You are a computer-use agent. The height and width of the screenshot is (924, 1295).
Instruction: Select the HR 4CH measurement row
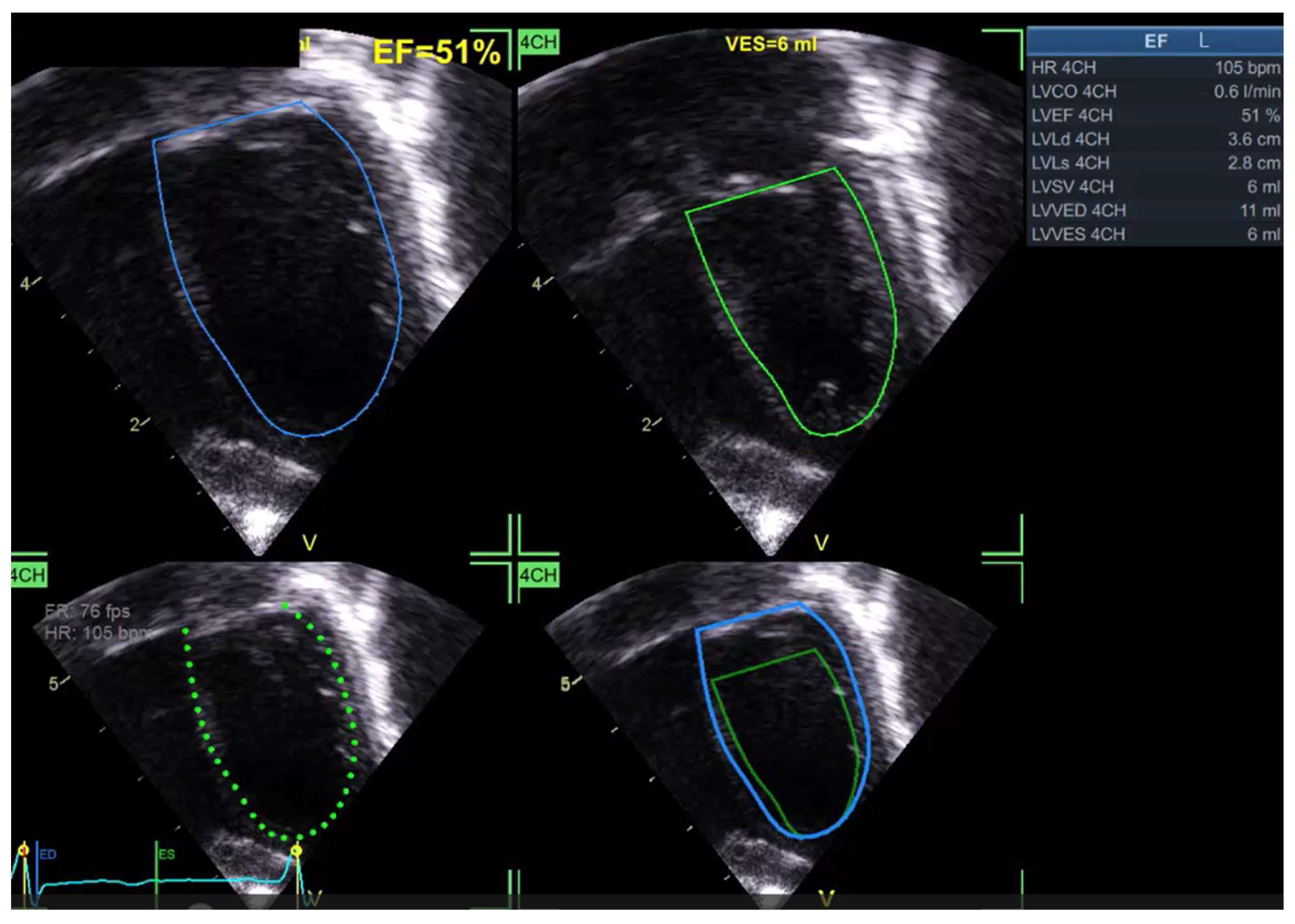point(1155,68)
